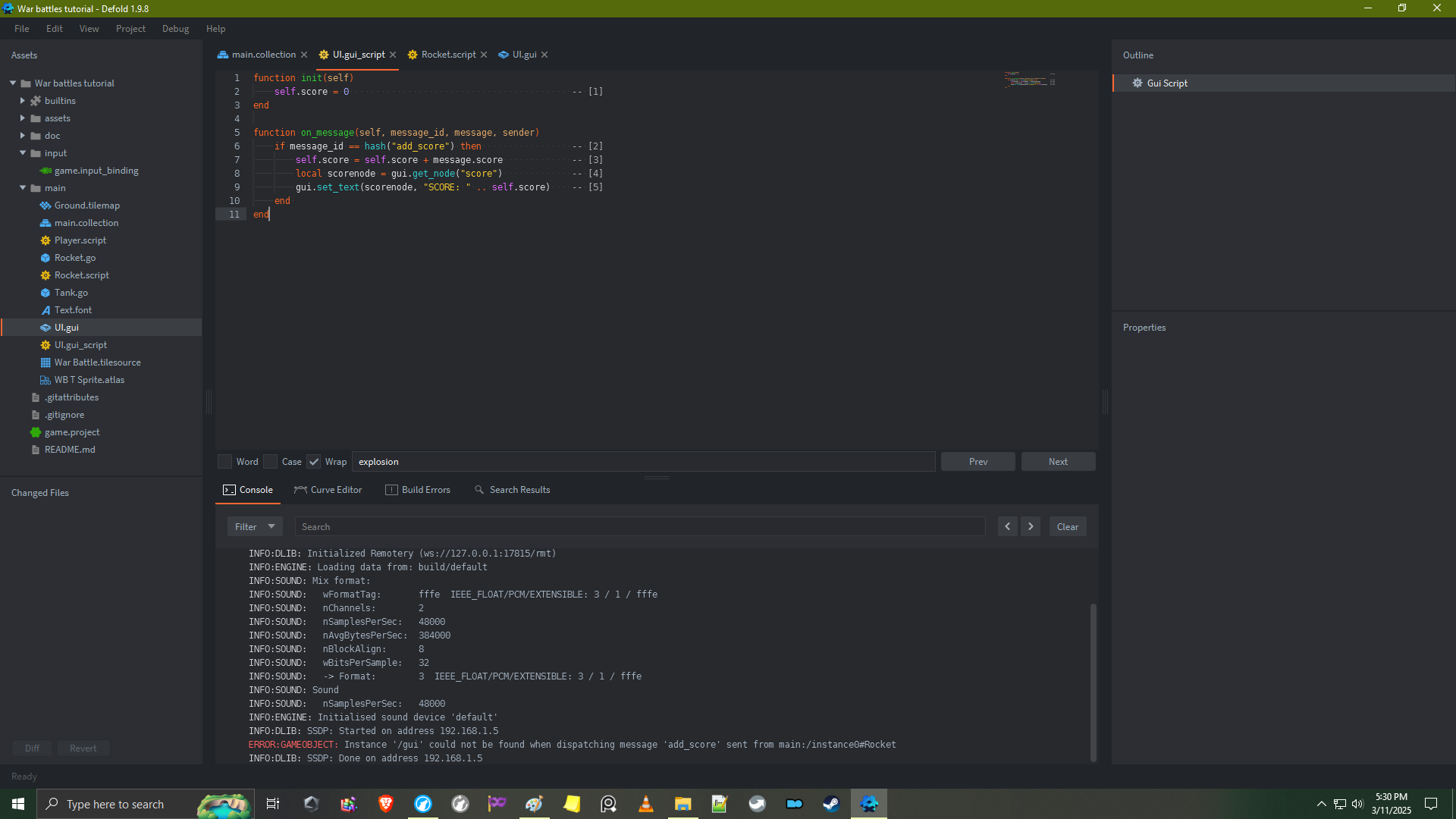Expand the builtins folder

(x=23, y=101)
